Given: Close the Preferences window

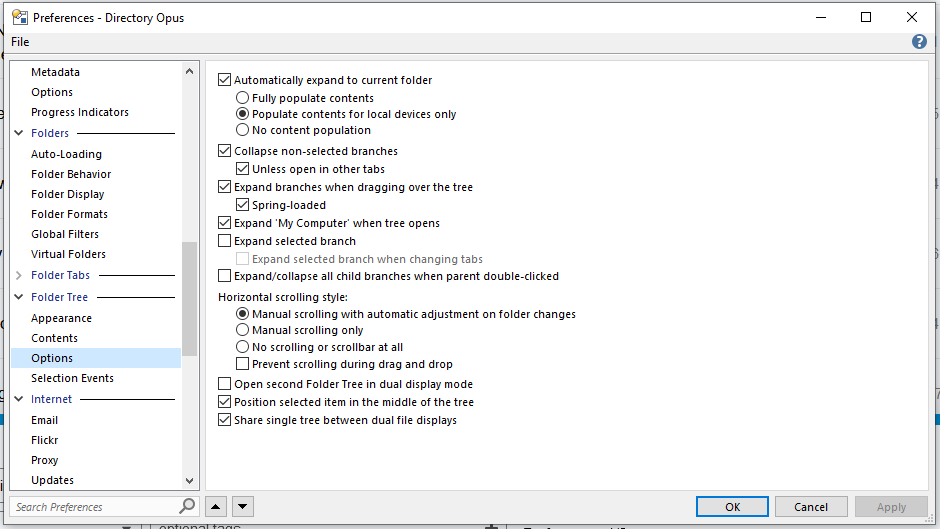Looking at the screenshot, I should [x=912, y=17].
